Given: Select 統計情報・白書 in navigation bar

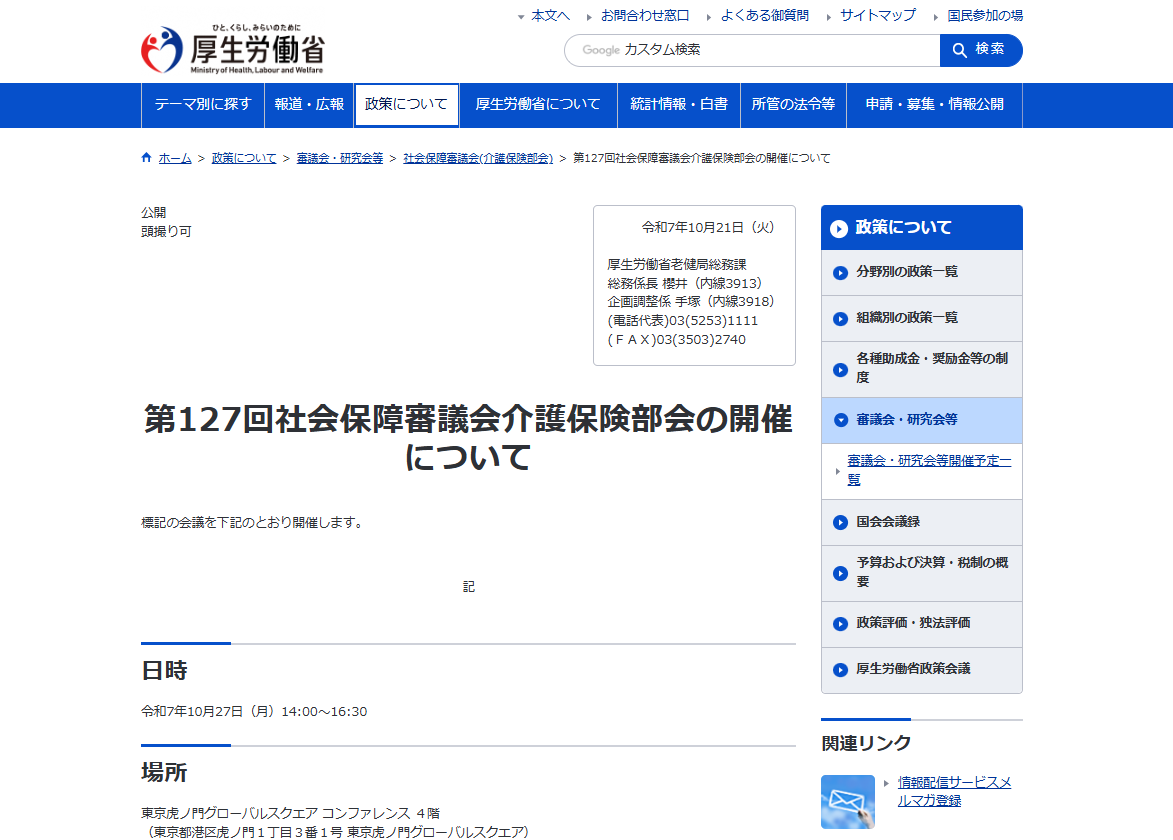Looking at the screenshot, I should pos(678,105).
